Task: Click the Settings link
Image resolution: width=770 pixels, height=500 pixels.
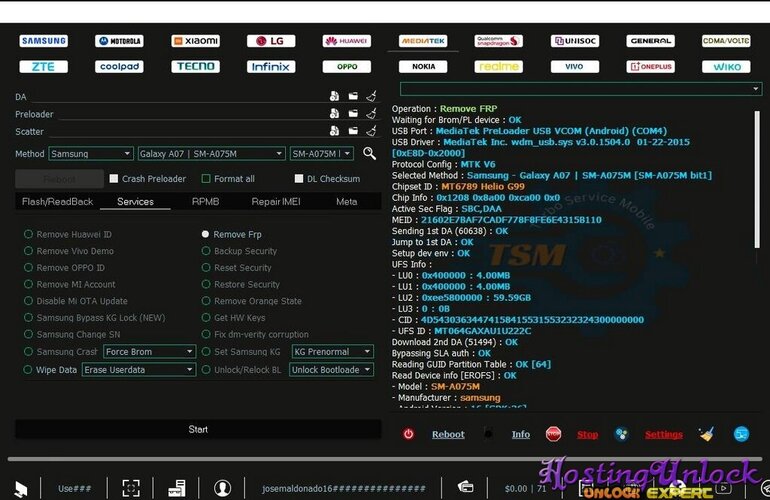Action: (663, 435)
